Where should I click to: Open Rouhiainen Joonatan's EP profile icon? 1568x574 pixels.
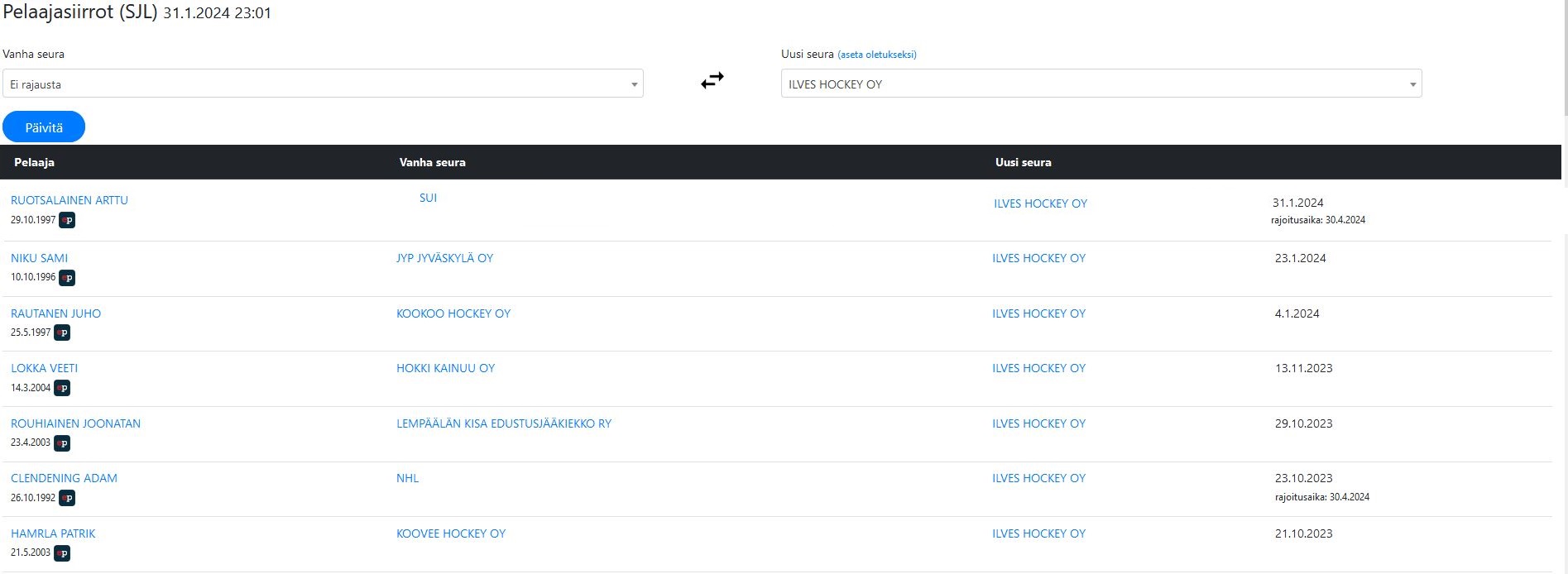(62, 443)
